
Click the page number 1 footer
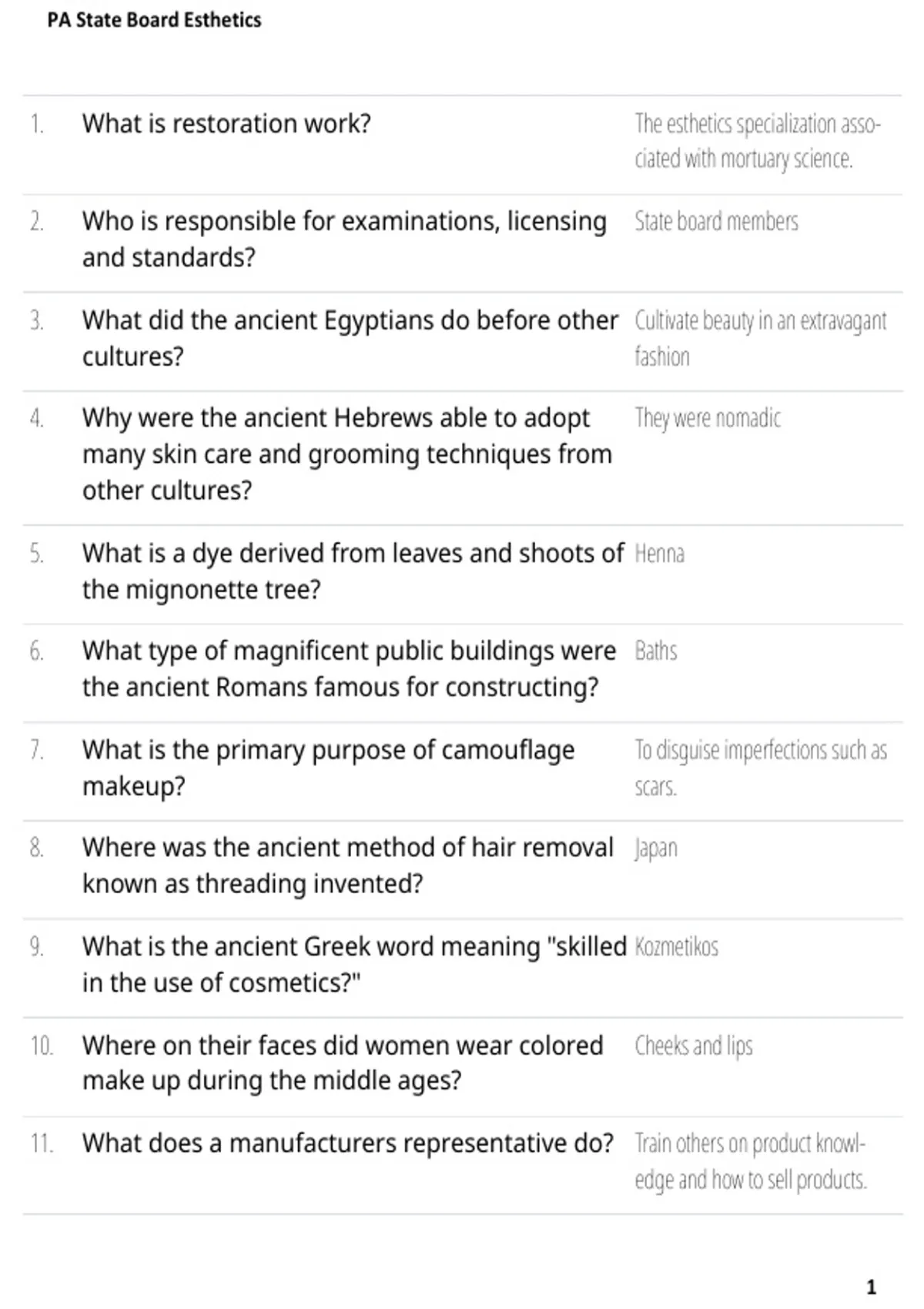click(872, 1287)
